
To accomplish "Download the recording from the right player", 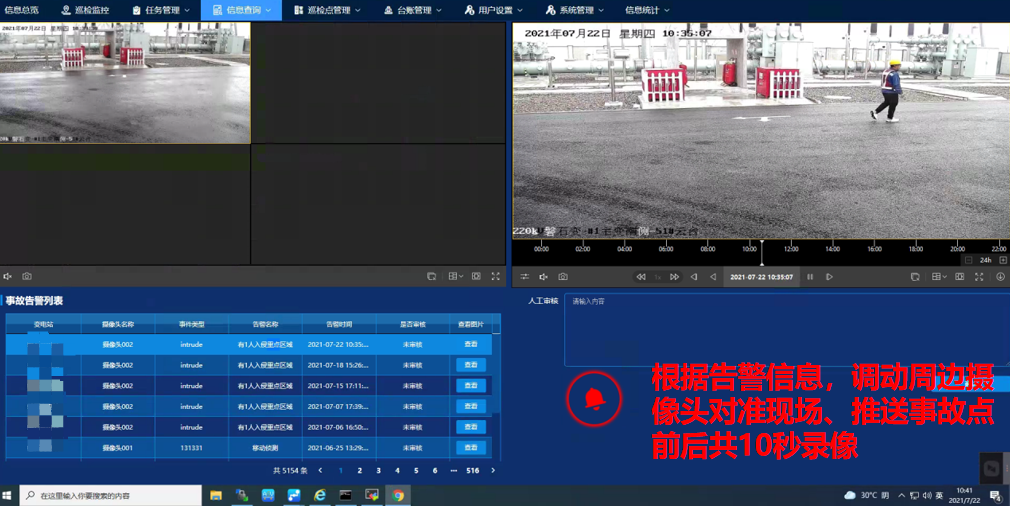I will (x=1000, y=277).
